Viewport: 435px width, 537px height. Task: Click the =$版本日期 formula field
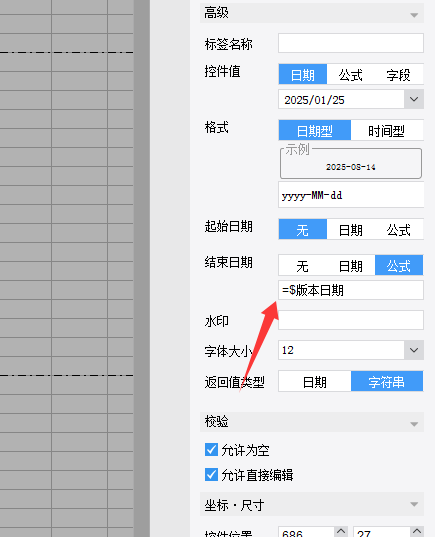coord(351,290)
